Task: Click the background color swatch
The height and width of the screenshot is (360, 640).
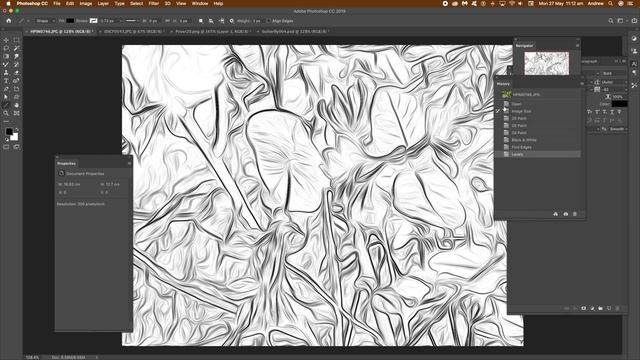Action: 14,137
